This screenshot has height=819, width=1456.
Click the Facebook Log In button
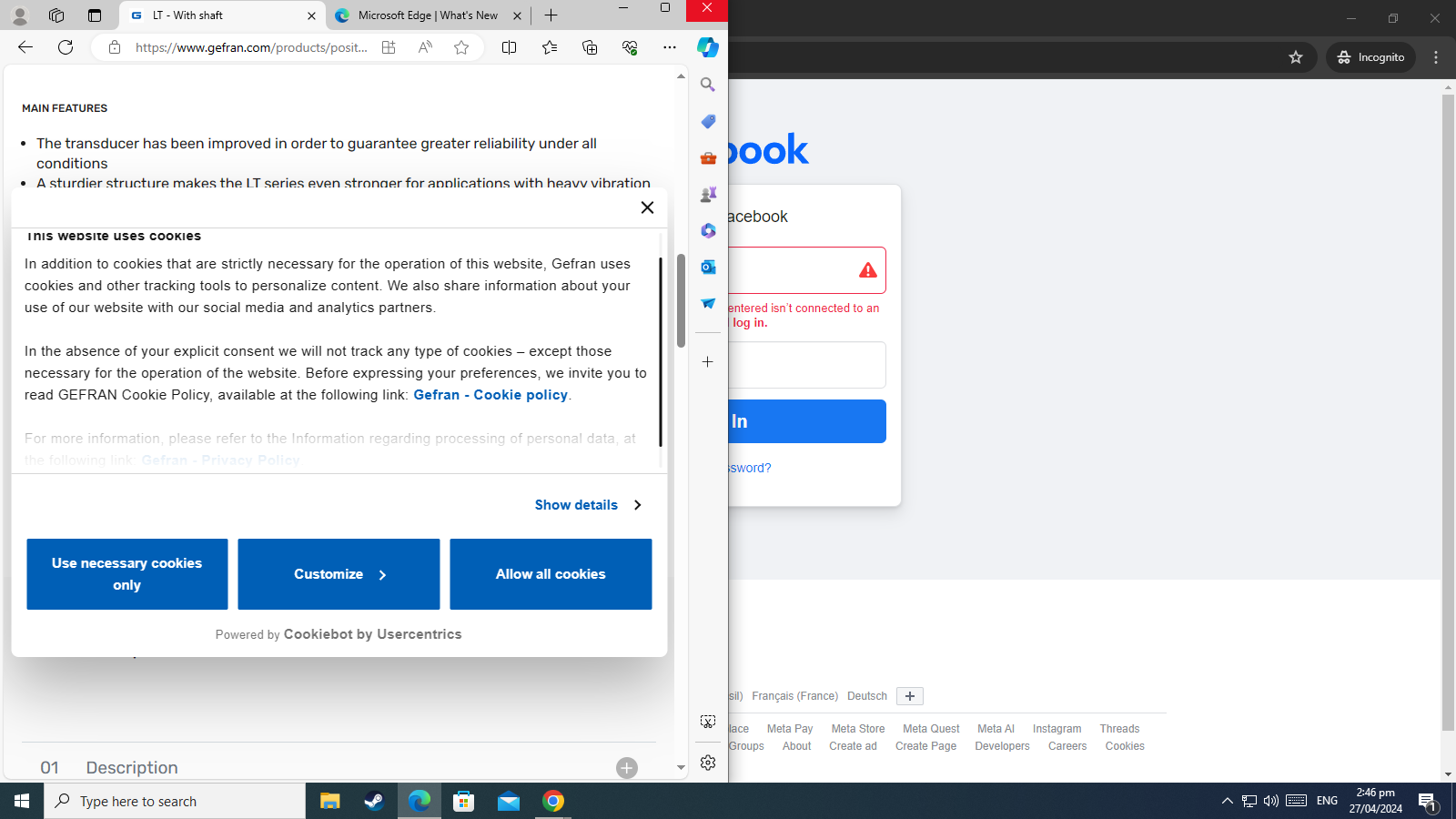[806, 421]
